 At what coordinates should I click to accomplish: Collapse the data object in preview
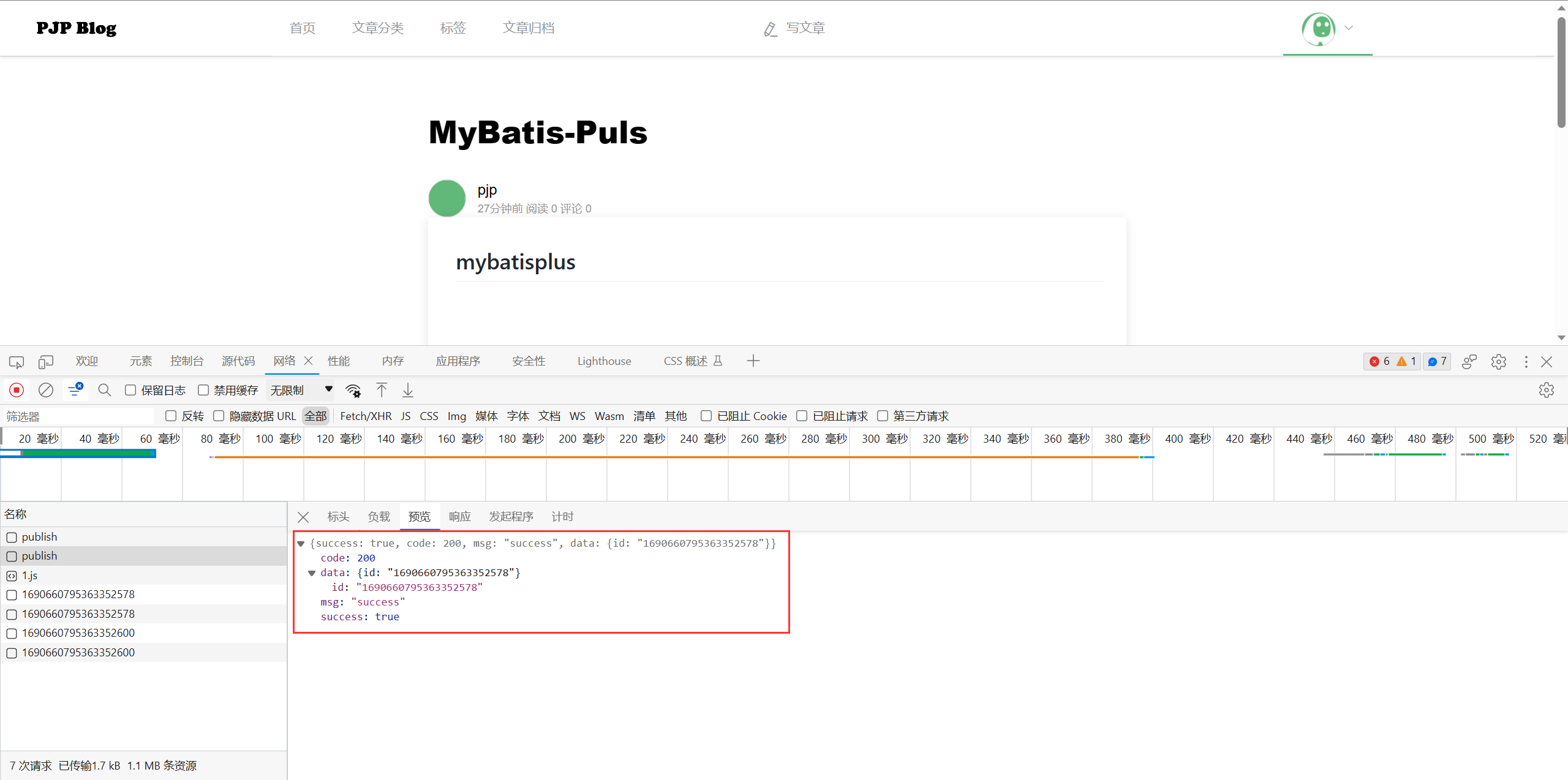[312, 573]
